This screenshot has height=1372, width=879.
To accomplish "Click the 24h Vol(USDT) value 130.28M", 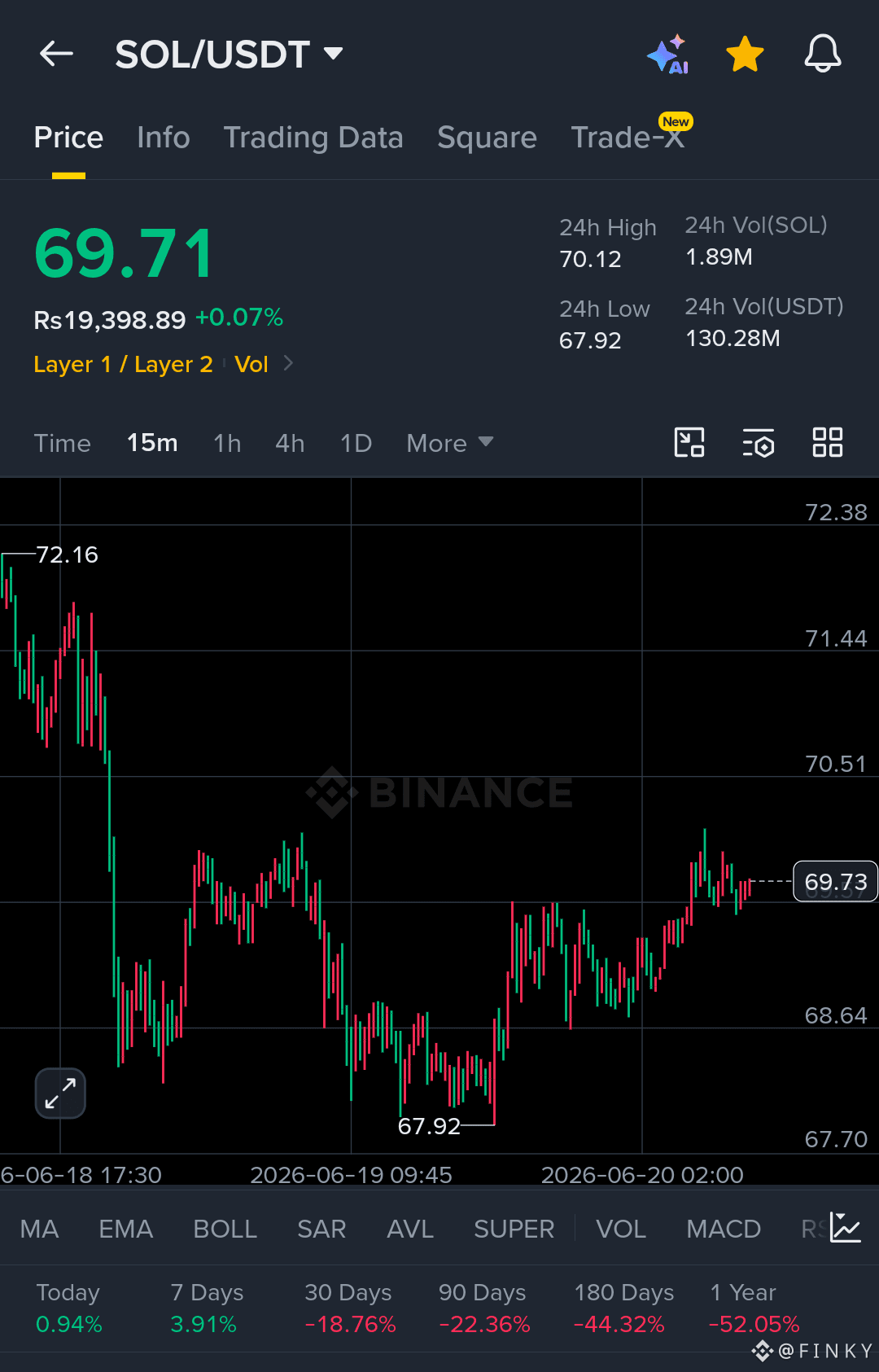I will pos(732,338).
